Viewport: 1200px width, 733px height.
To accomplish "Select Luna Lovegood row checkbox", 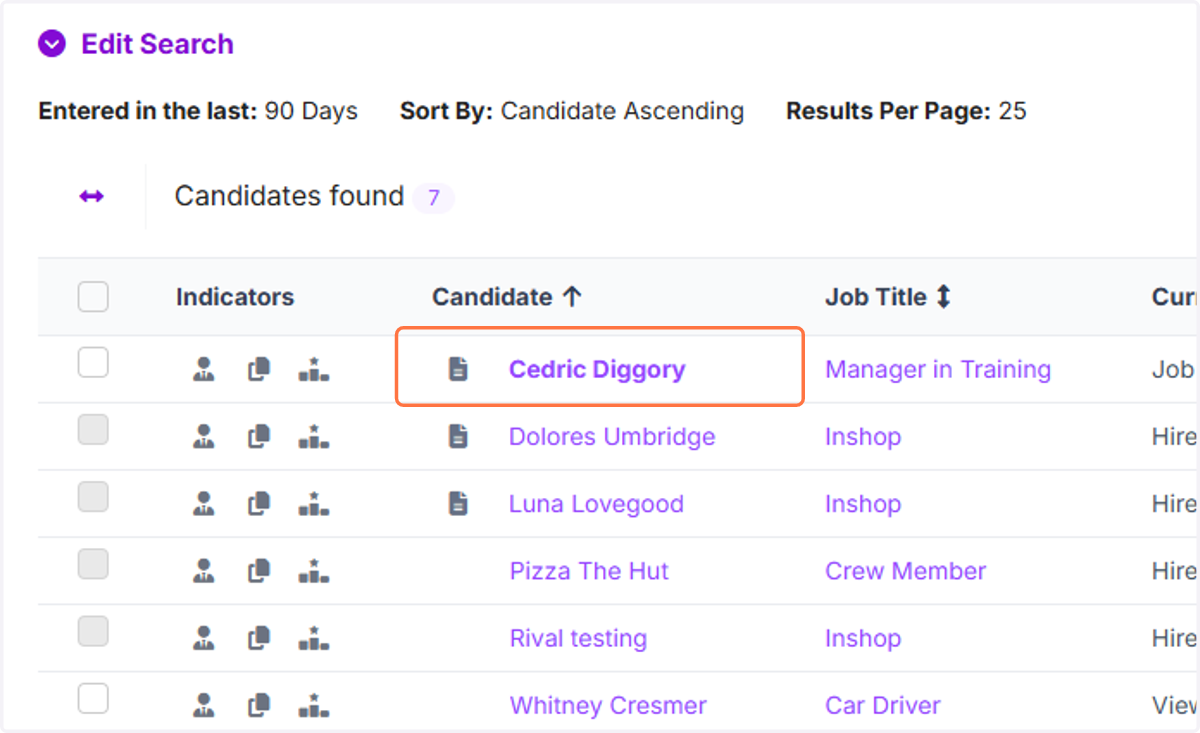I will point(93,497).
